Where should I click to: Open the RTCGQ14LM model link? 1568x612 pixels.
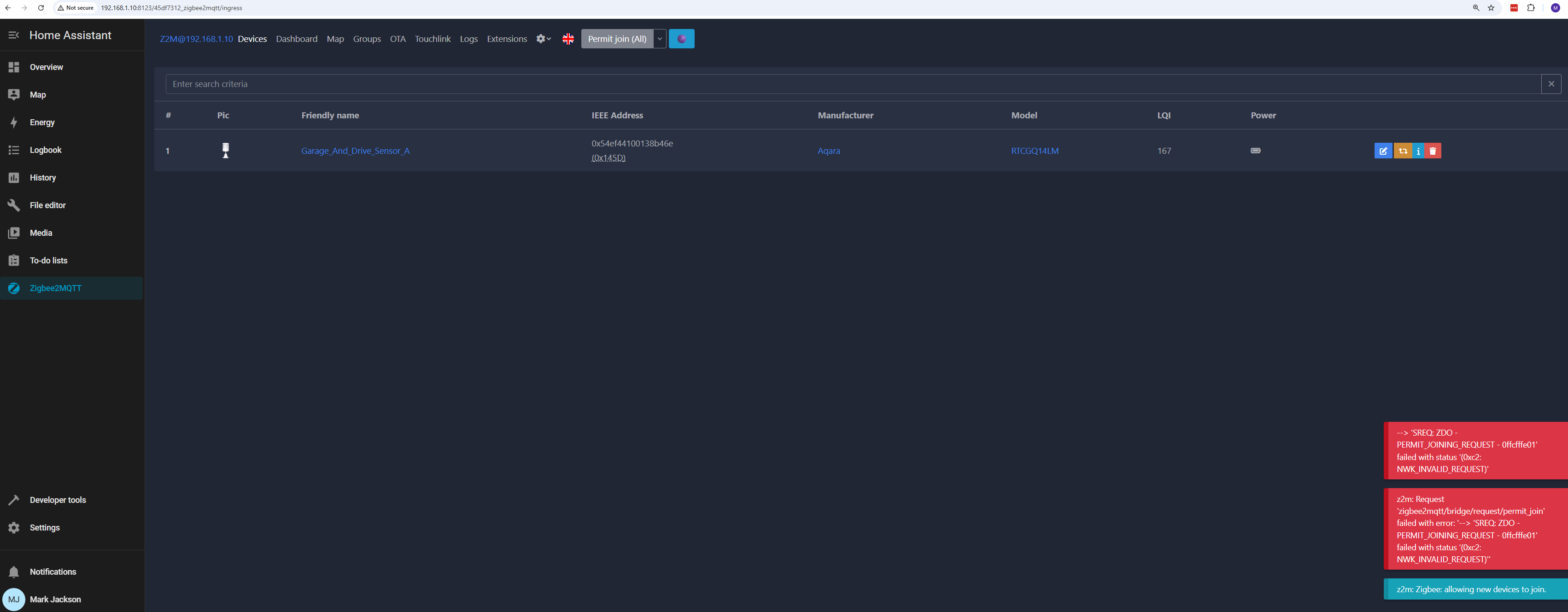coord(1035,151)
